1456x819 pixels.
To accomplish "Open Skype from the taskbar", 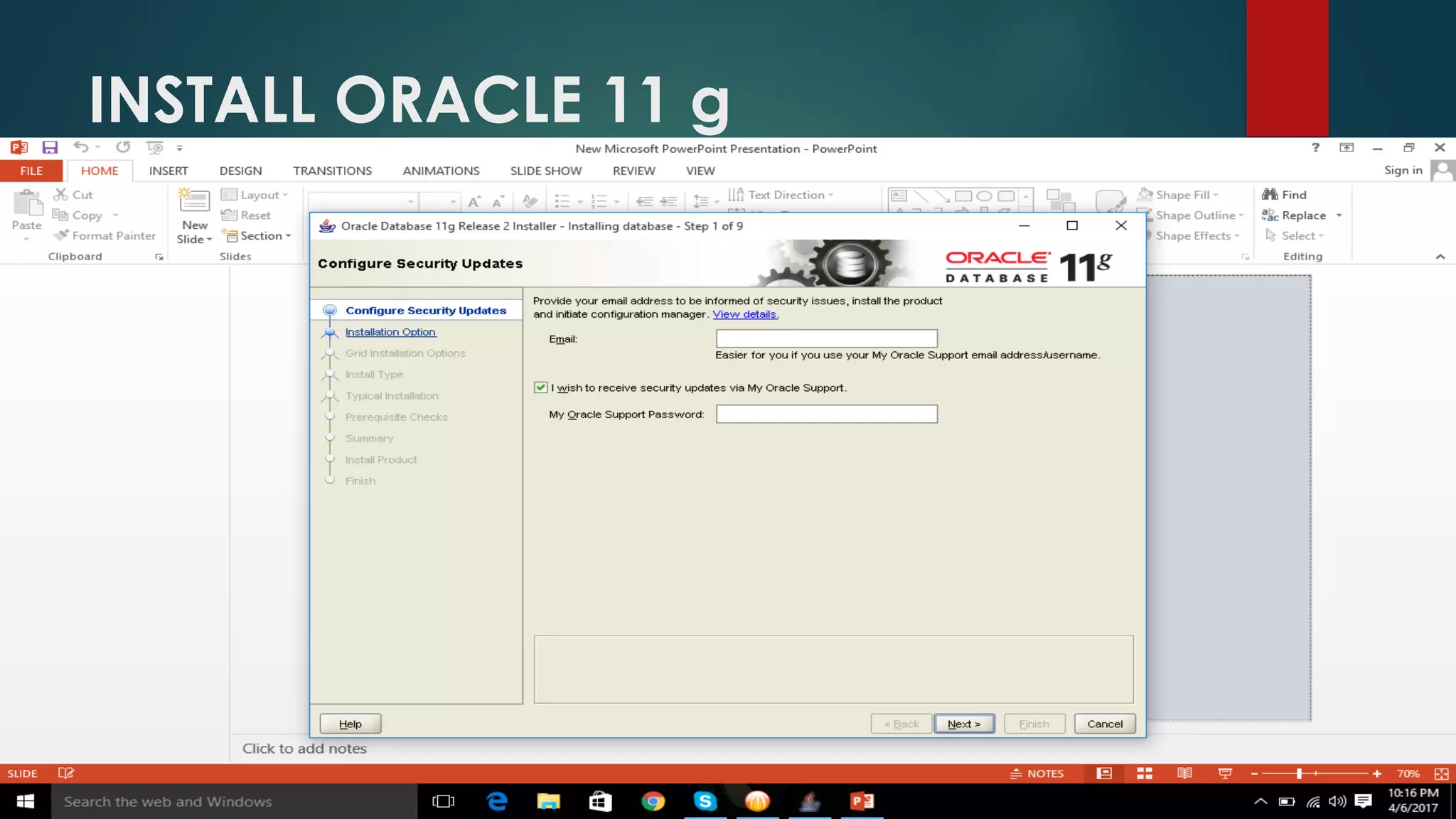I will [705, 802].
